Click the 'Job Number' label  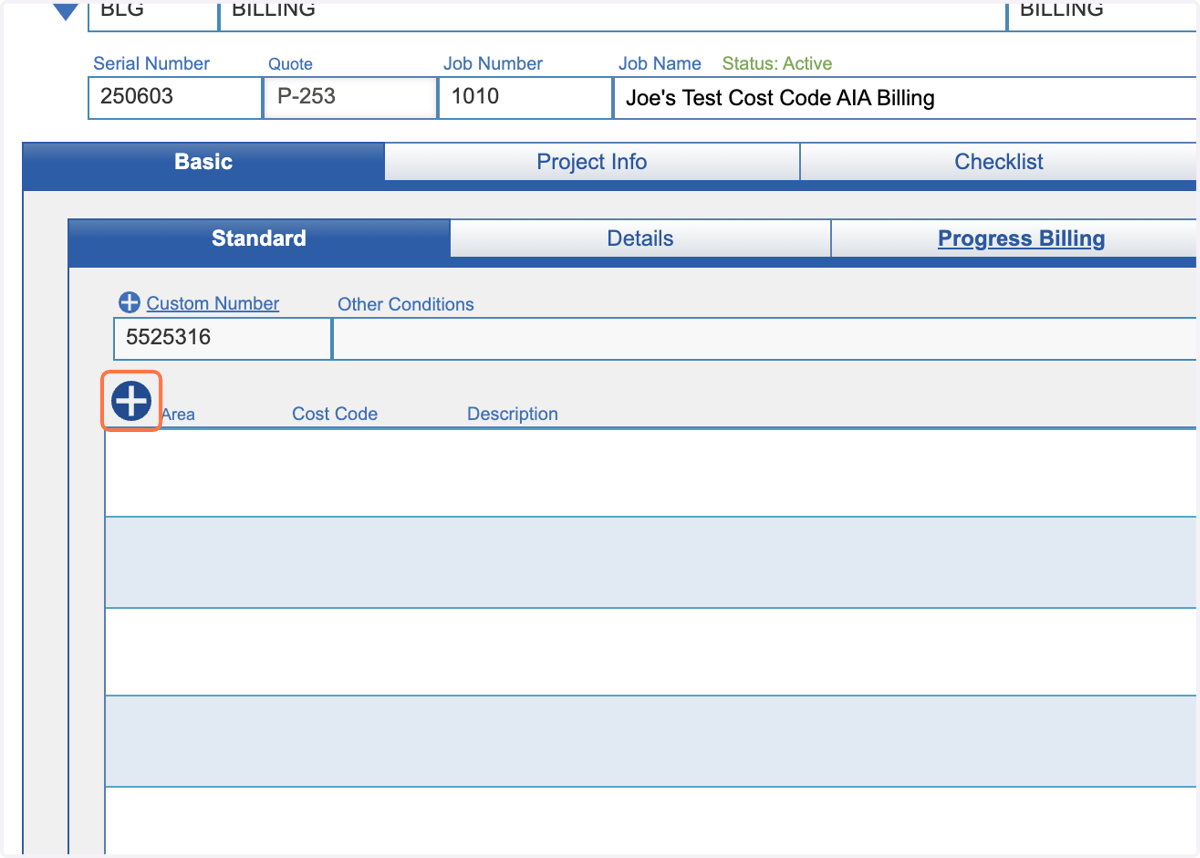pyautogui.click(x=493, y=64)
